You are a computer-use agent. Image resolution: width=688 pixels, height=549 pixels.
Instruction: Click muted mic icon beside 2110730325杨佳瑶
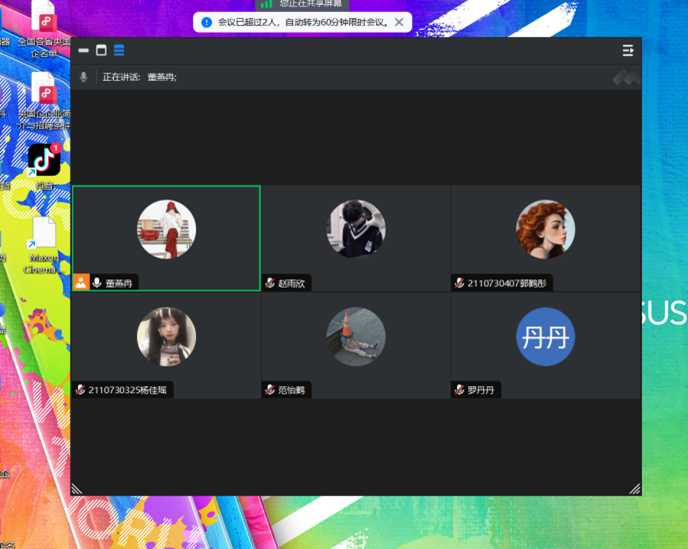[x=80, y=390]
